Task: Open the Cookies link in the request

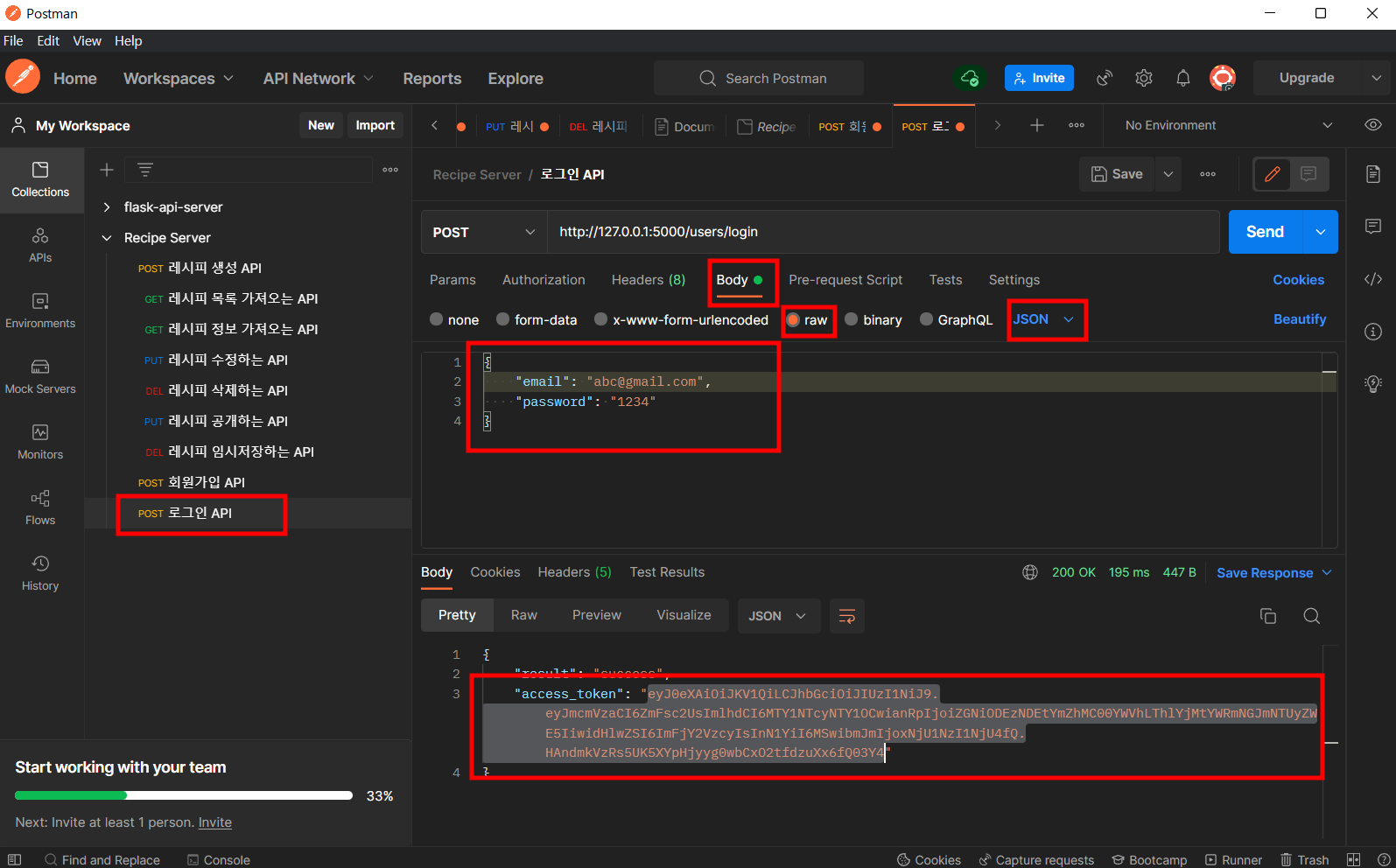Action: pyautogui.click(x=1298, y=280)
